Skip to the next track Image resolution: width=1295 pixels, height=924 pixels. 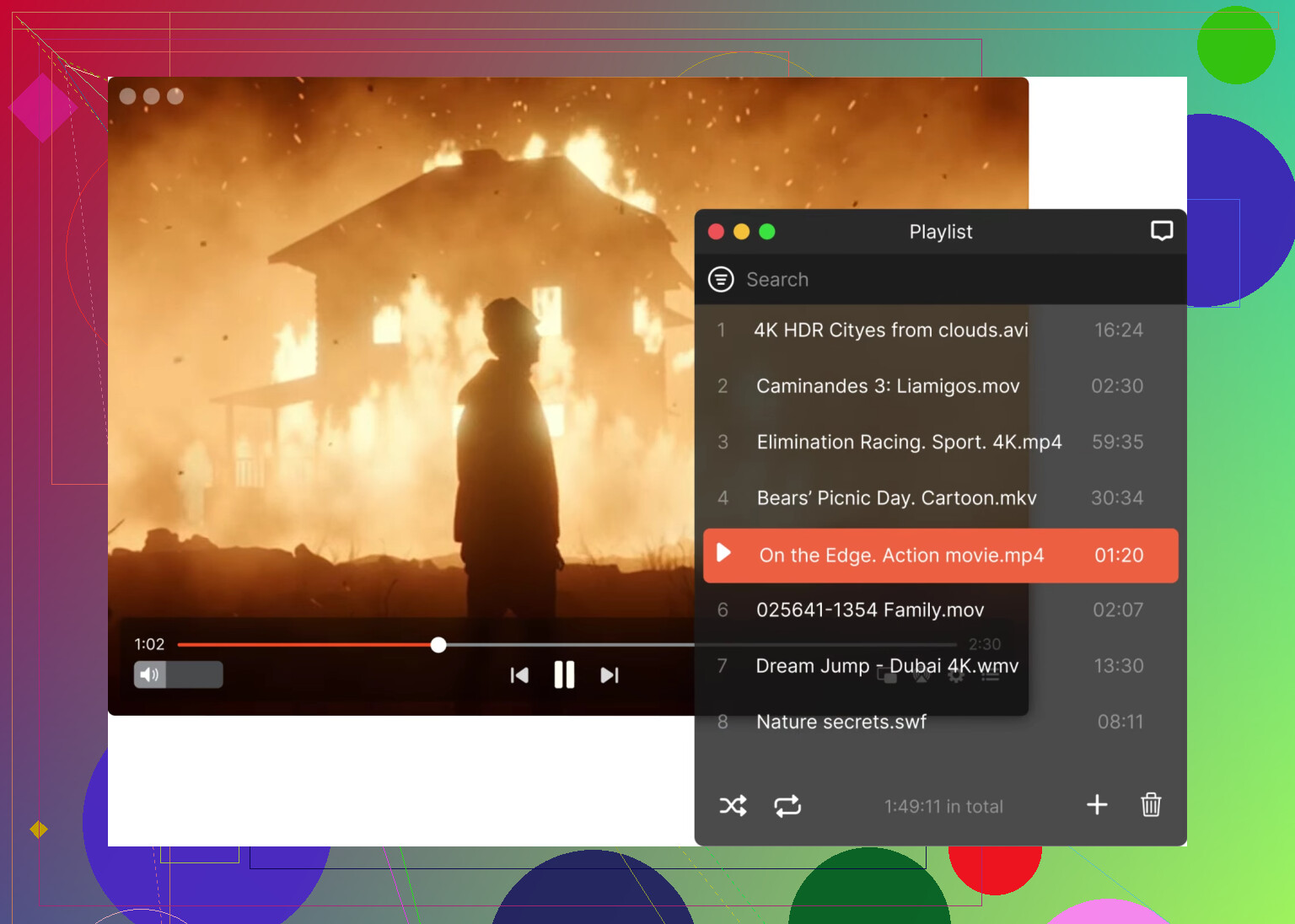click(x=610, y=675)
